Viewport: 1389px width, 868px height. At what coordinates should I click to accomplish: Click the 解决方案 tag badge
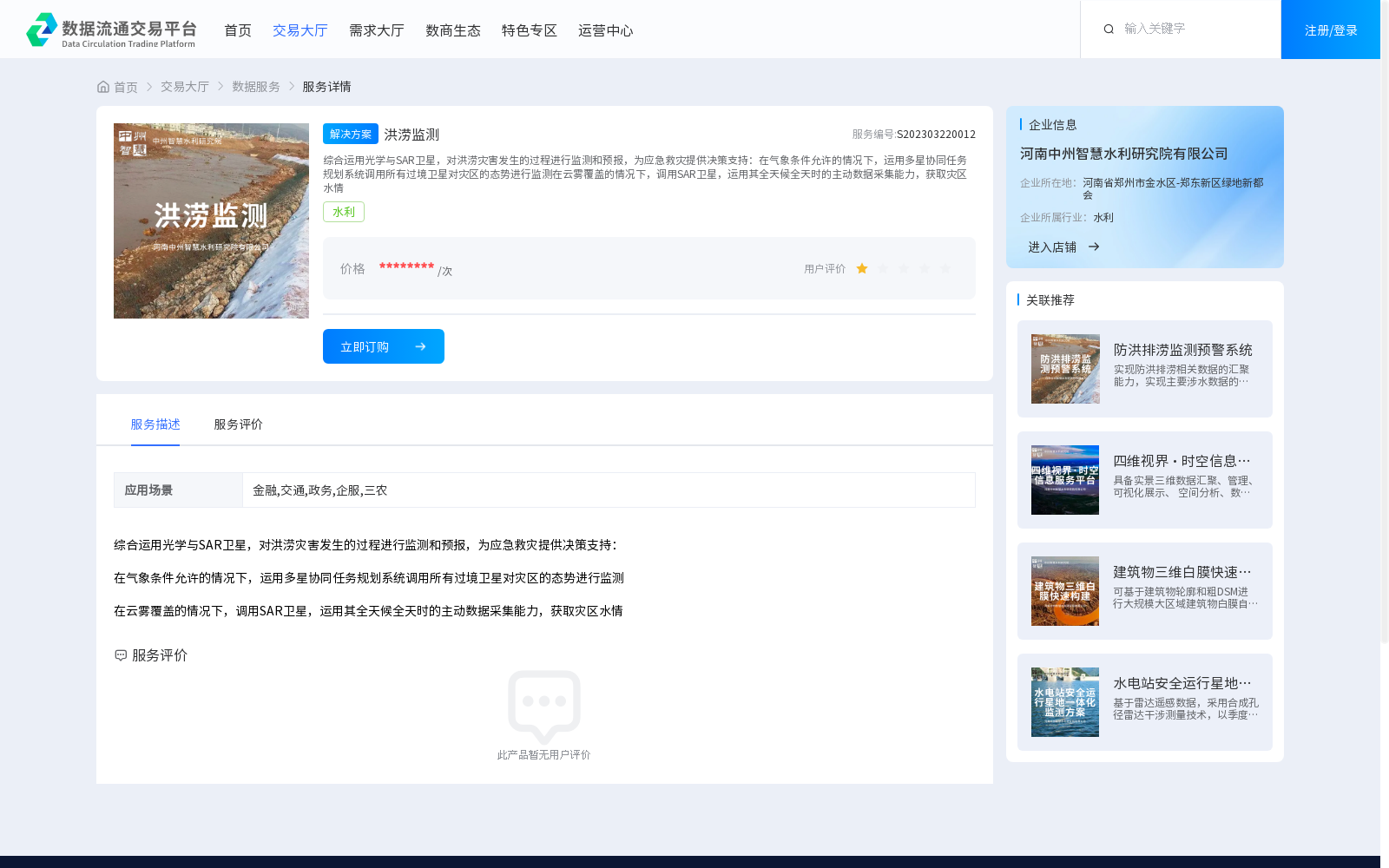click(351, 134)
